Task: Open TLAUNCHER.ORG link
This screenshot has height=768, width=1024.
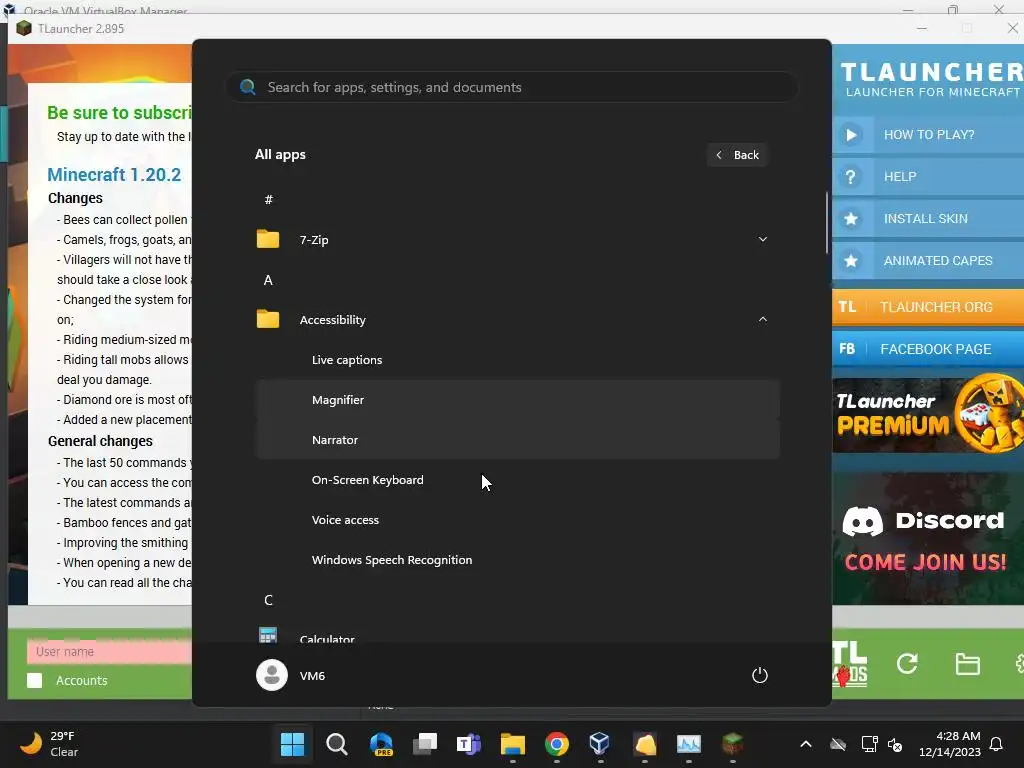Action: point(928,307)
